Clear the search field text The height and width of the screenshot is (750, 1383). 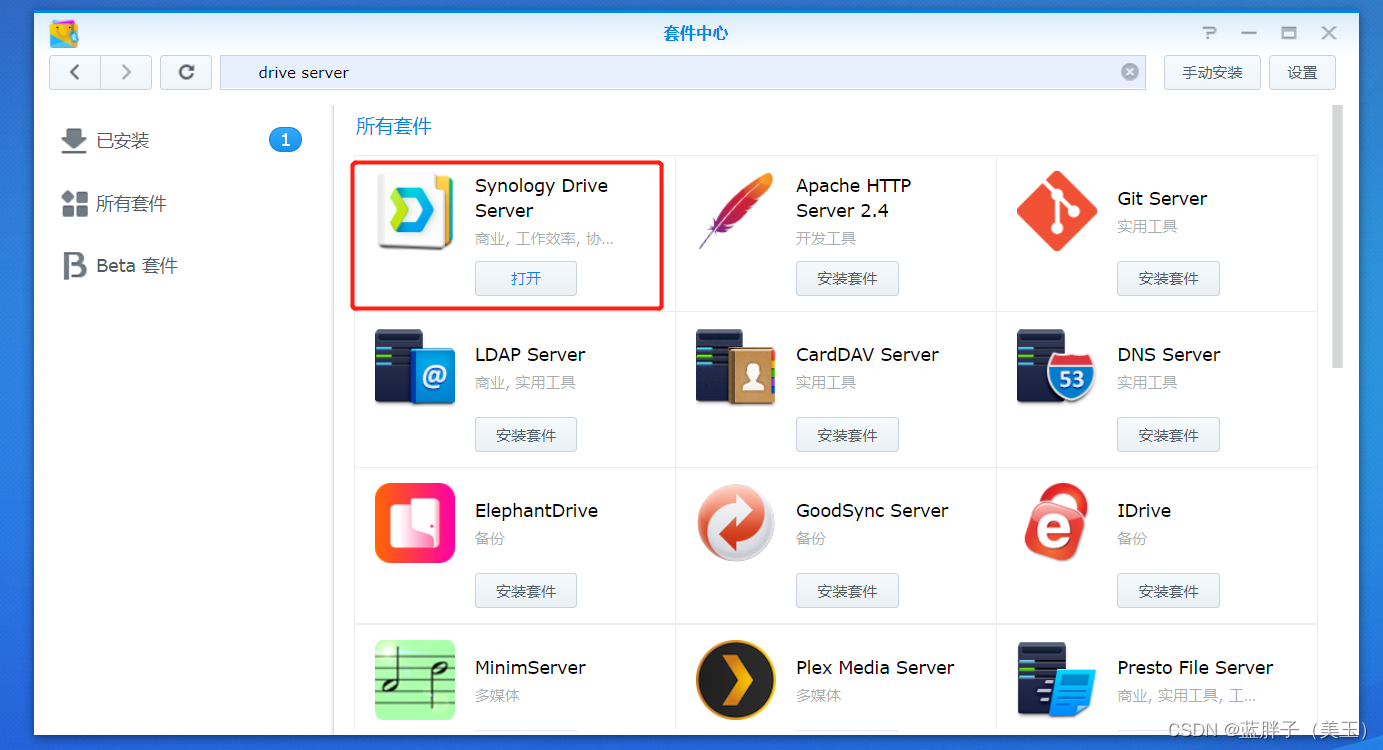1130,72
